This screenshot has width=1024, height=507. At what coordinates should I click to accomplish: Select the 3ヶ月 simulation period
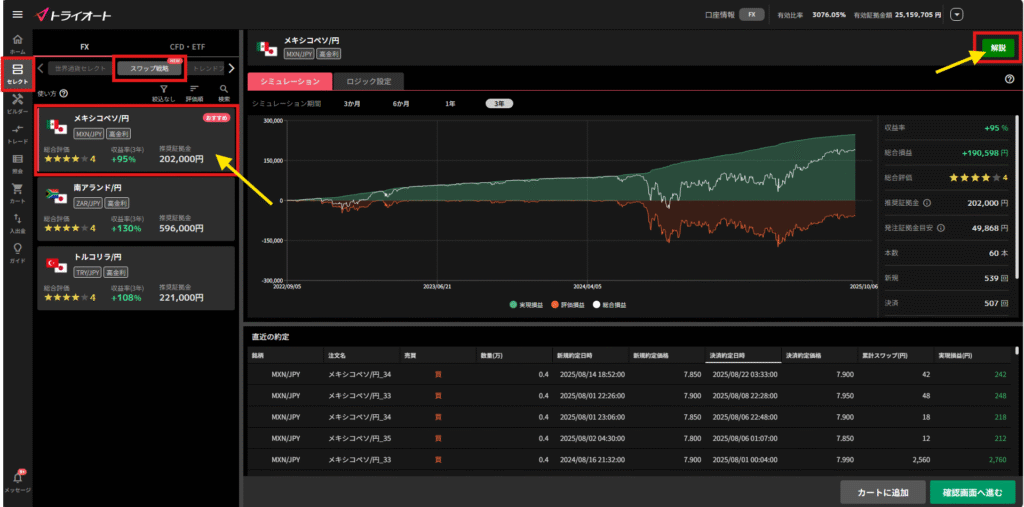352,103
